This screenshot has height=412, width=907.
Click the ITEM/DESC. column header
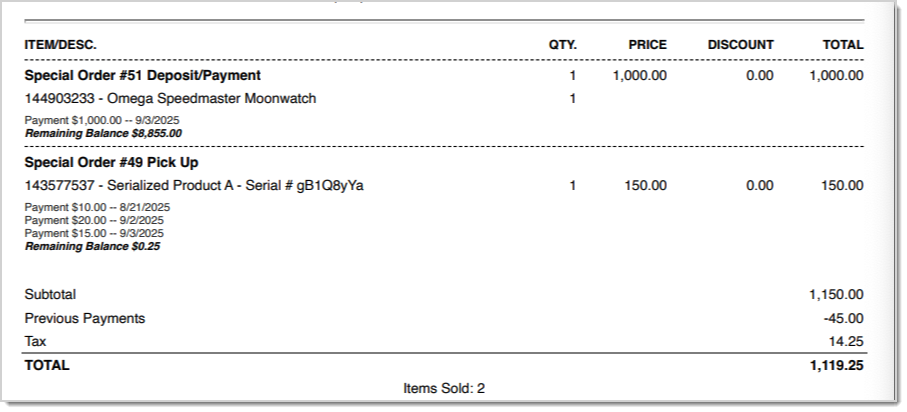pyautogui.click(x=60, y=45)
